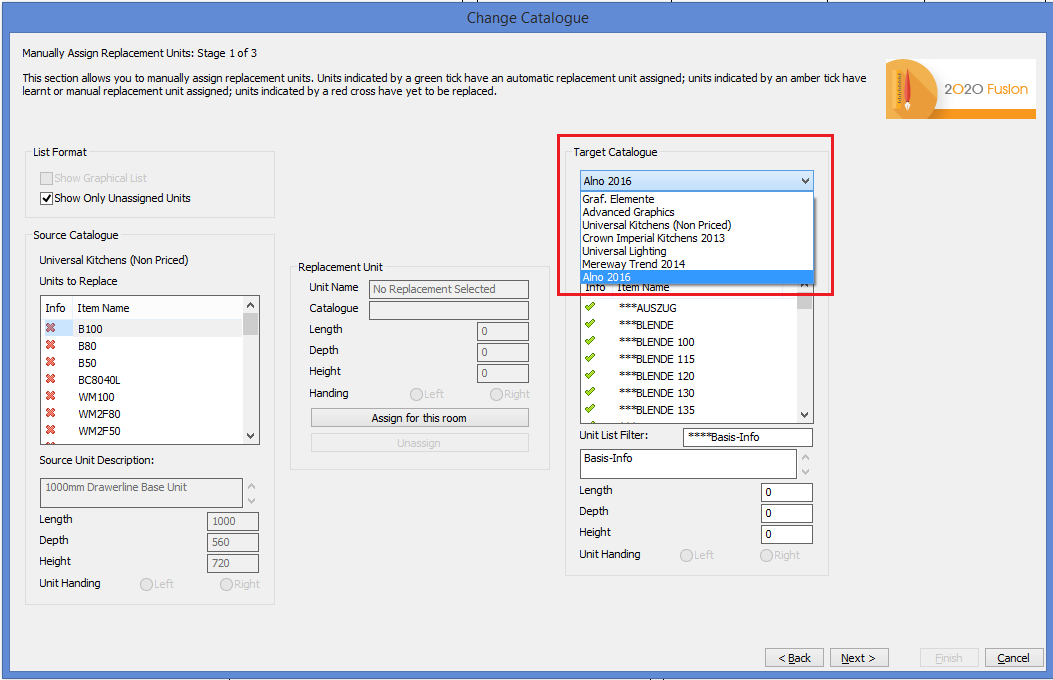Select Right handing in Replacement Unit

[x=496, y=394]
